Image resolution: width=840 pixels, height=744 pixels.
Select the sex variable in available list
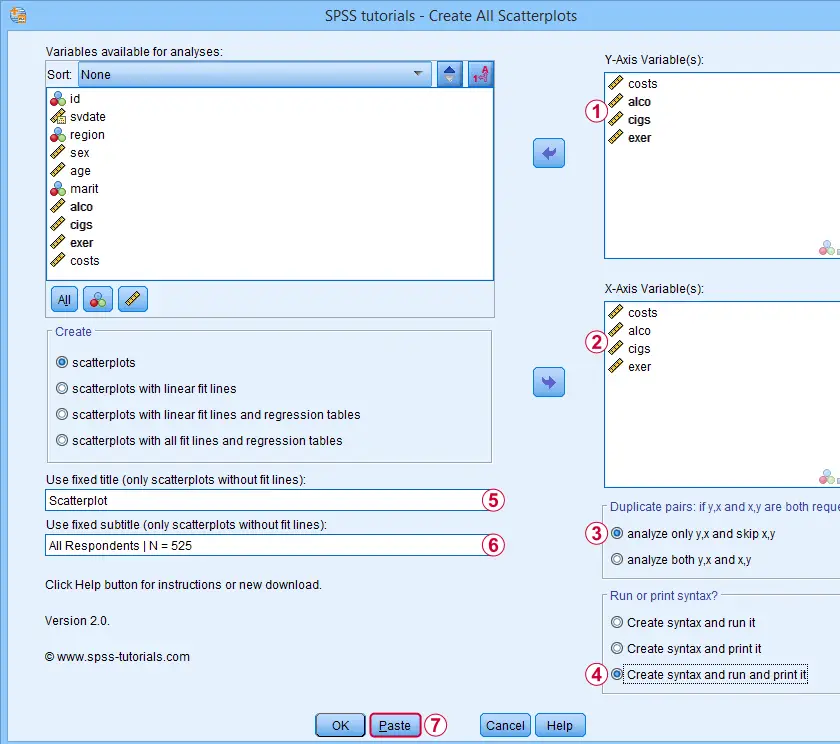pyautogui.click(x=79, y=153)
